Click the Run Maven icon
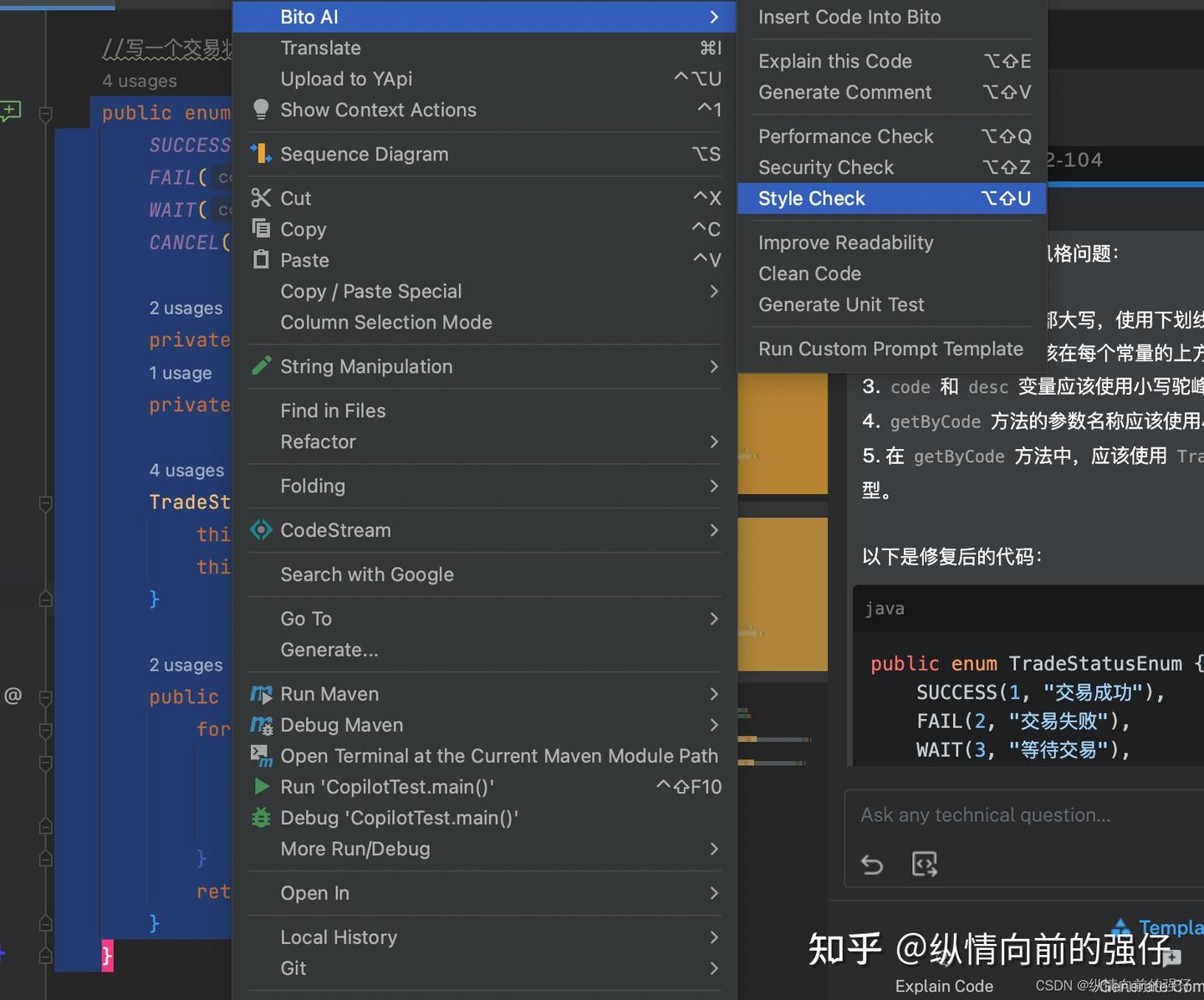Image resolution: width=1204 pixels, height=1000 pixels. click(260, 694)
